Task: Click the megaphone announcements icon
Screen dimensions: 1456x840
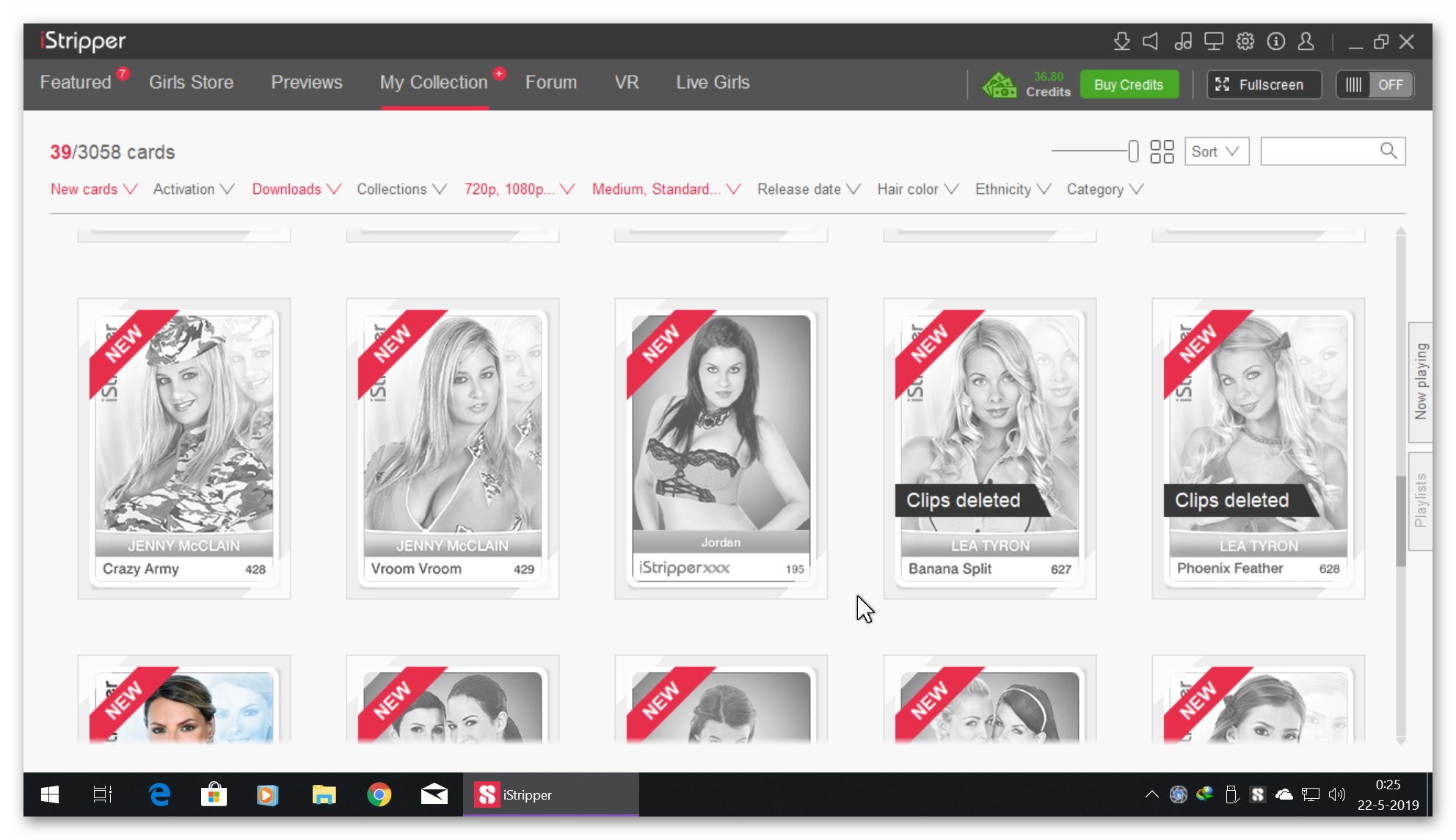Action: [1151, 42]
